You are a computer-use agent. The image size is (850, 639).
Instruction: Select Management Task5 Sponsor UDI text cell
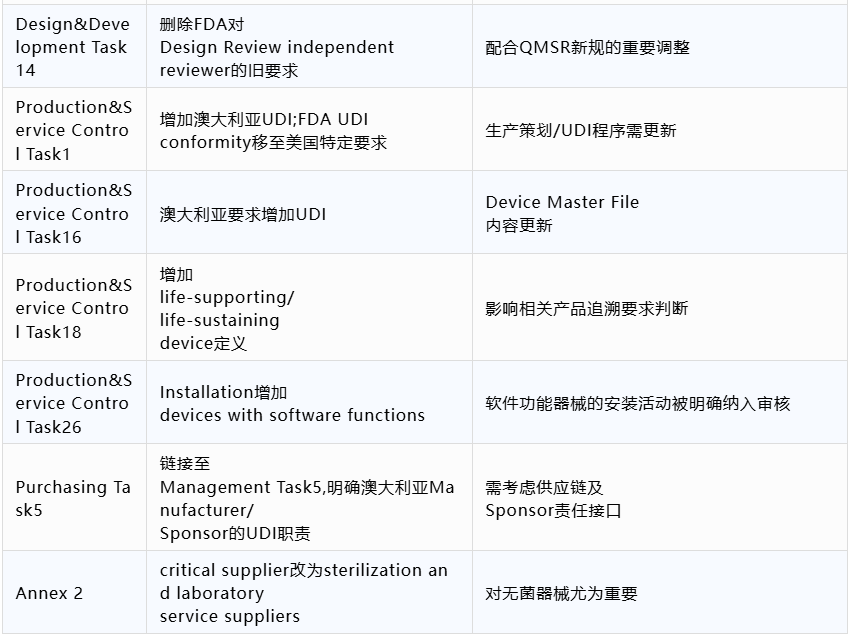coord(310,498)
